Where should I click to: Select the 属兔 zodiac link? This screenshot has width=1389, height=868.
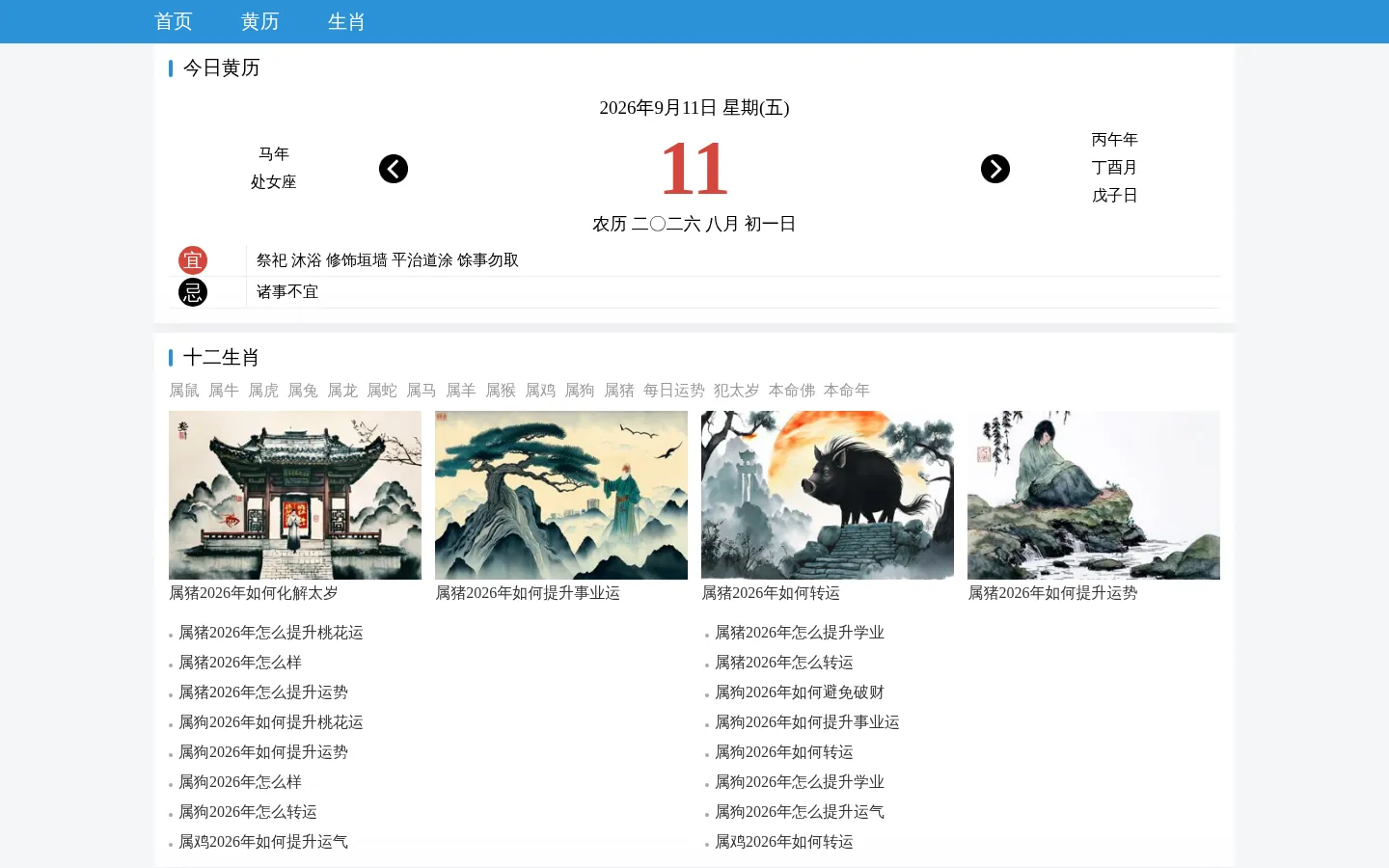[x=303, y=391]
